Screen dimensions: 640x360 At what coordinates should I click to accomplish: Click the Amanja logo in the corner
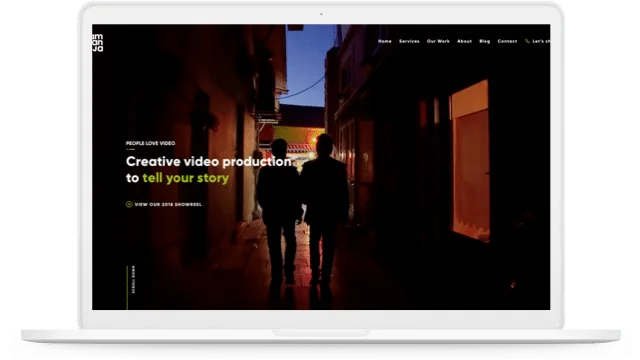[x=98, y=42]
